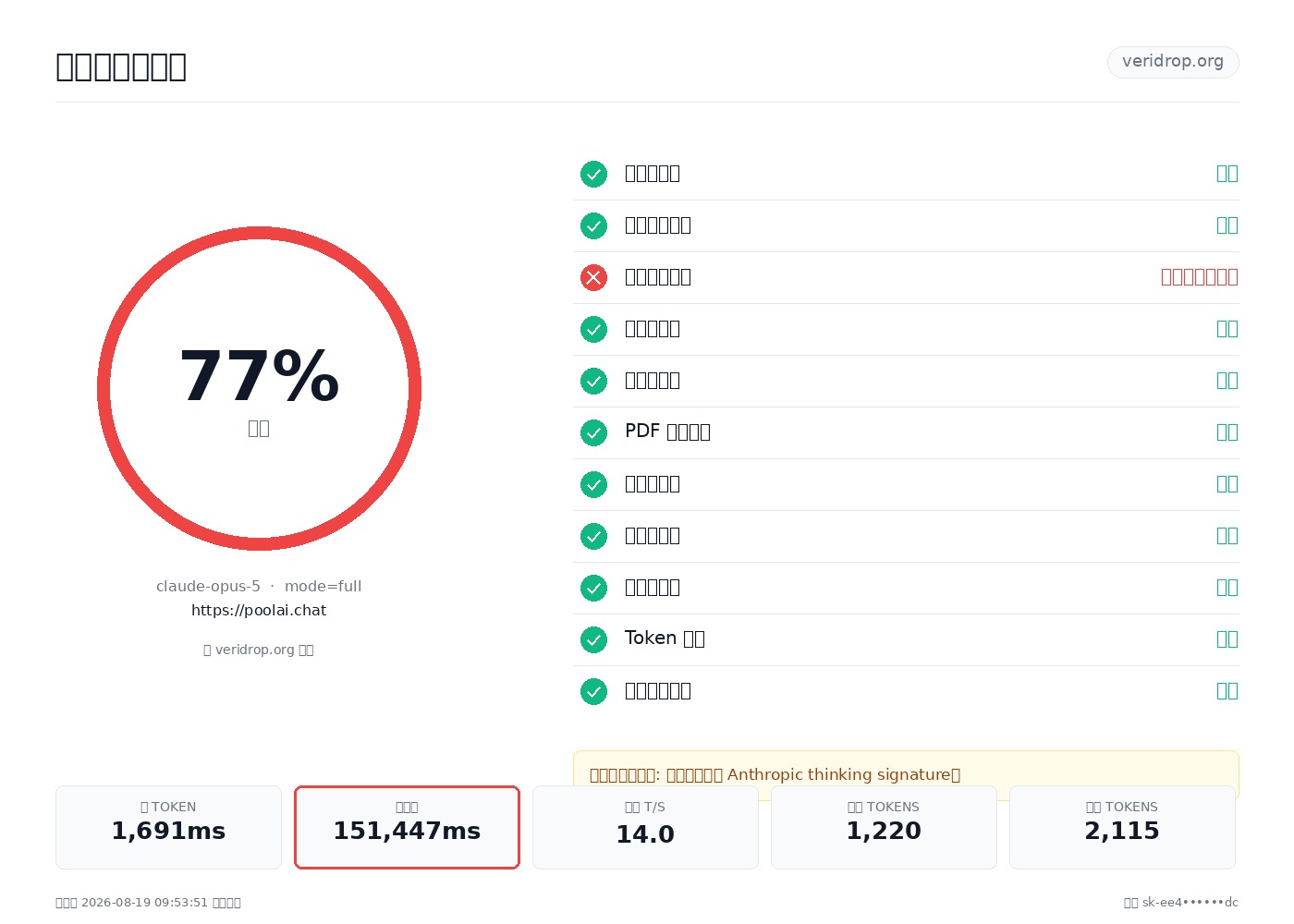
Task: Click the claude-opus-5 mode=full label
Action: [x=259, y=587]
